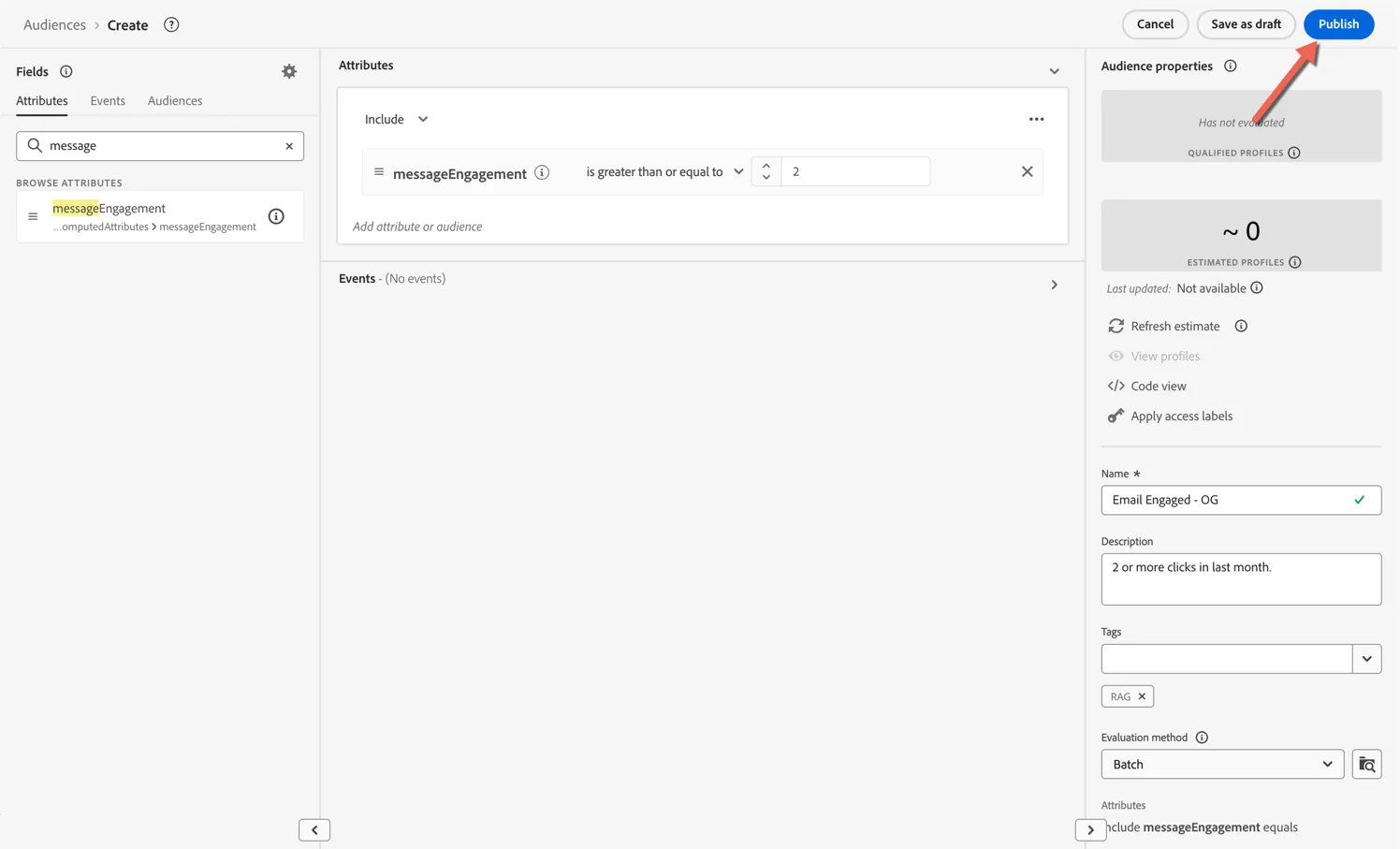The image size is (1400, 849).
Task: Open the Create help question-mark icon
Action: pyautogui.click(x=171, y=25)
